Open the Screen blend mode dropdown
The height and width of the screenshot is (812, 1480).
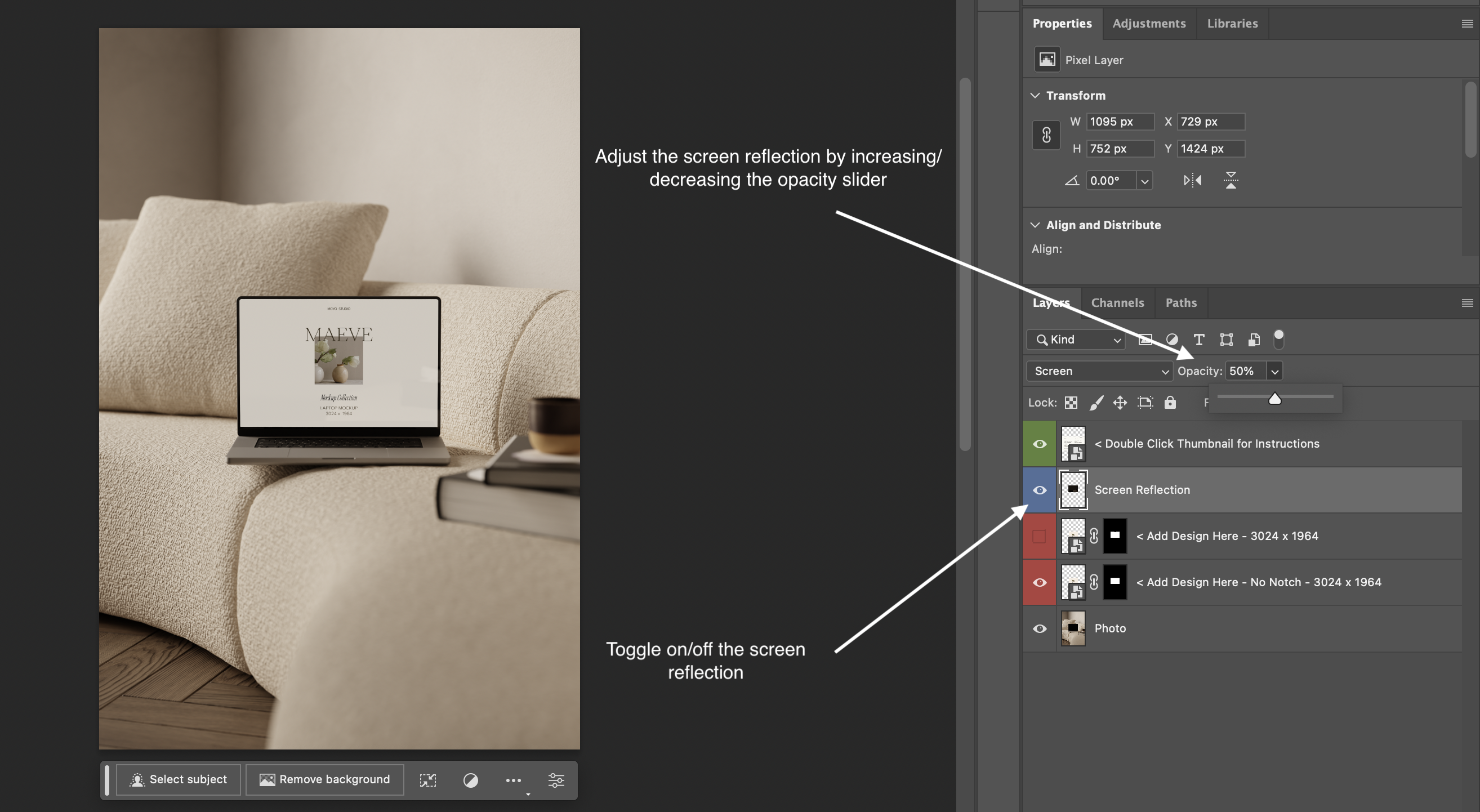point(1099,371)
